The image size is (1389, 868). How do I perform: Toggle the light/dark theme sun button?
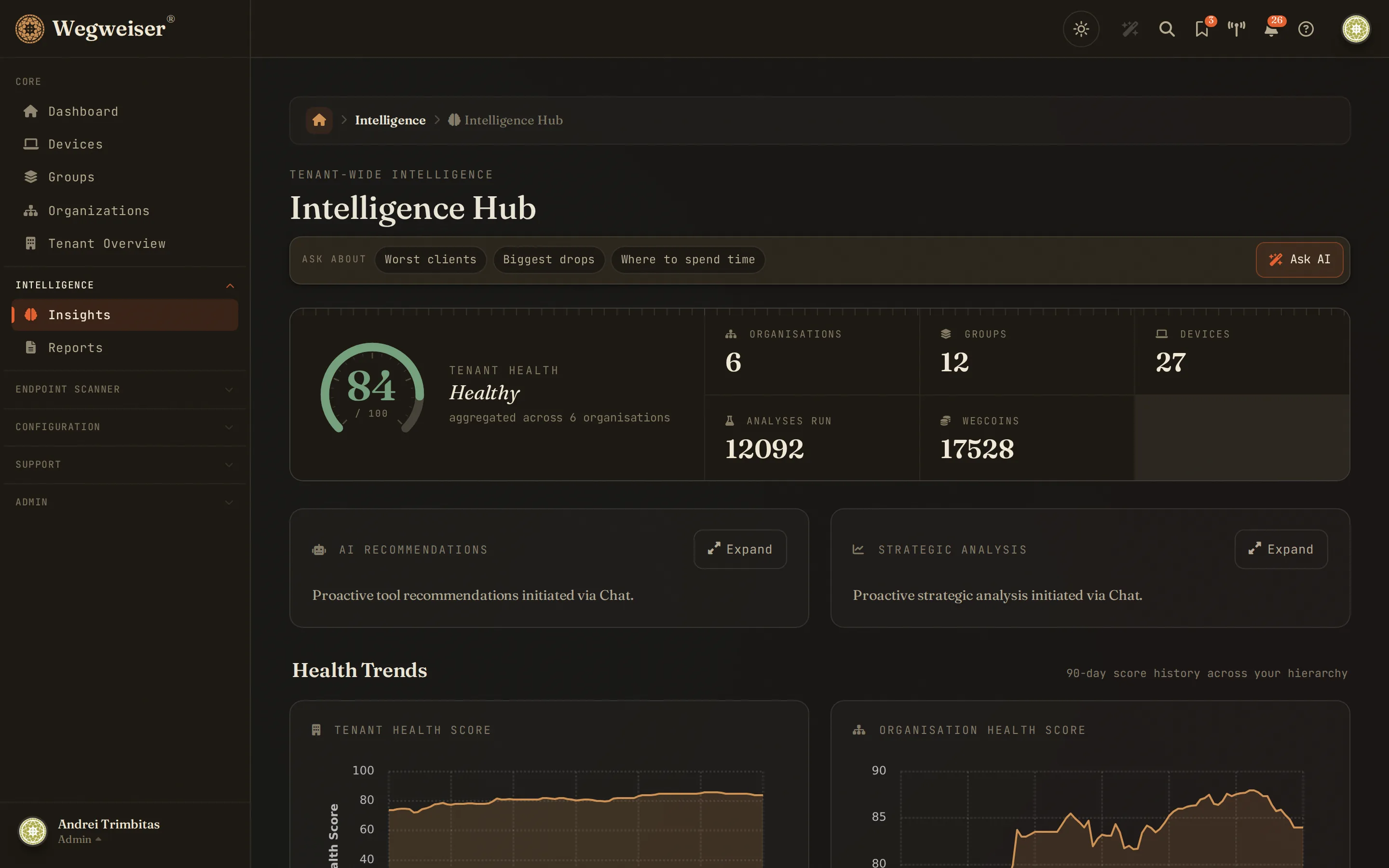pyautogui.click(x=1081, y=29)
